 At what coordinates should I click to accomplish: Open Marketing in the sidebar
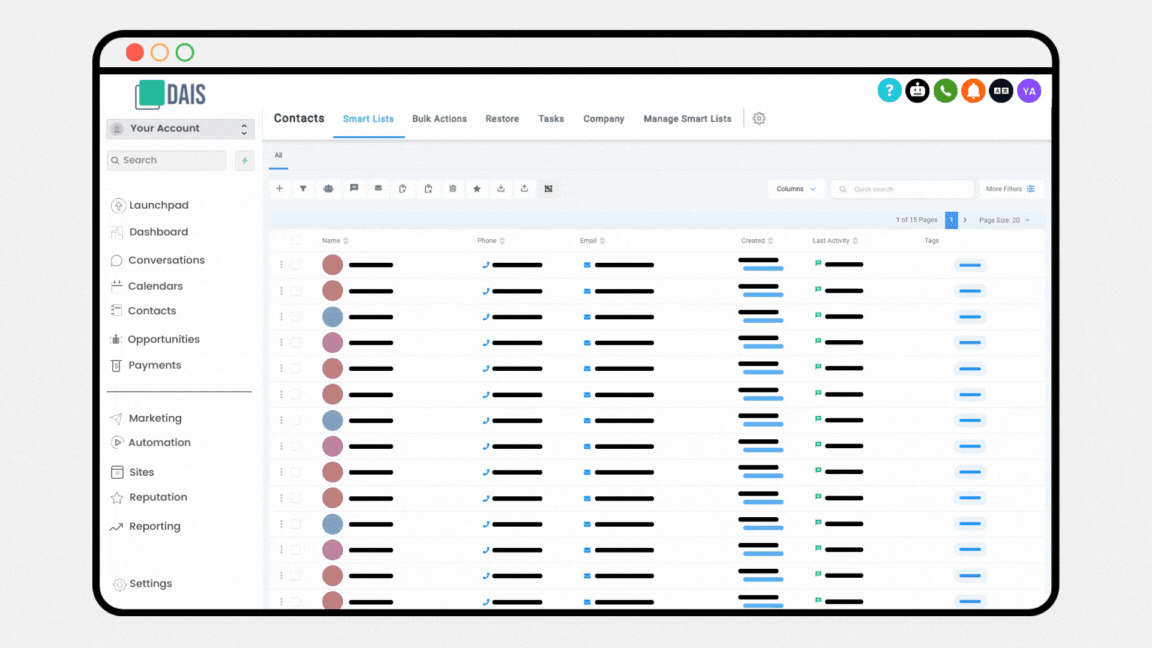tap(146, 418)
